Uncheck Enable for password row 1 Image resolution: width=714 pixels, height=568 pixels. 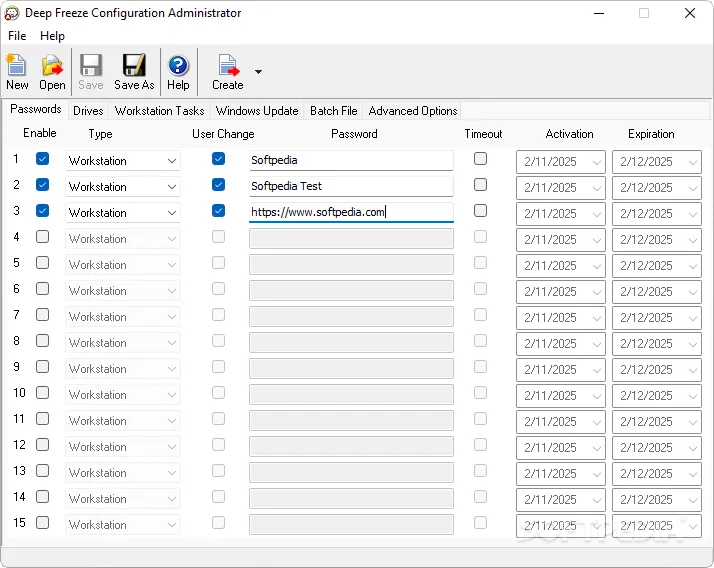(42, 159)
